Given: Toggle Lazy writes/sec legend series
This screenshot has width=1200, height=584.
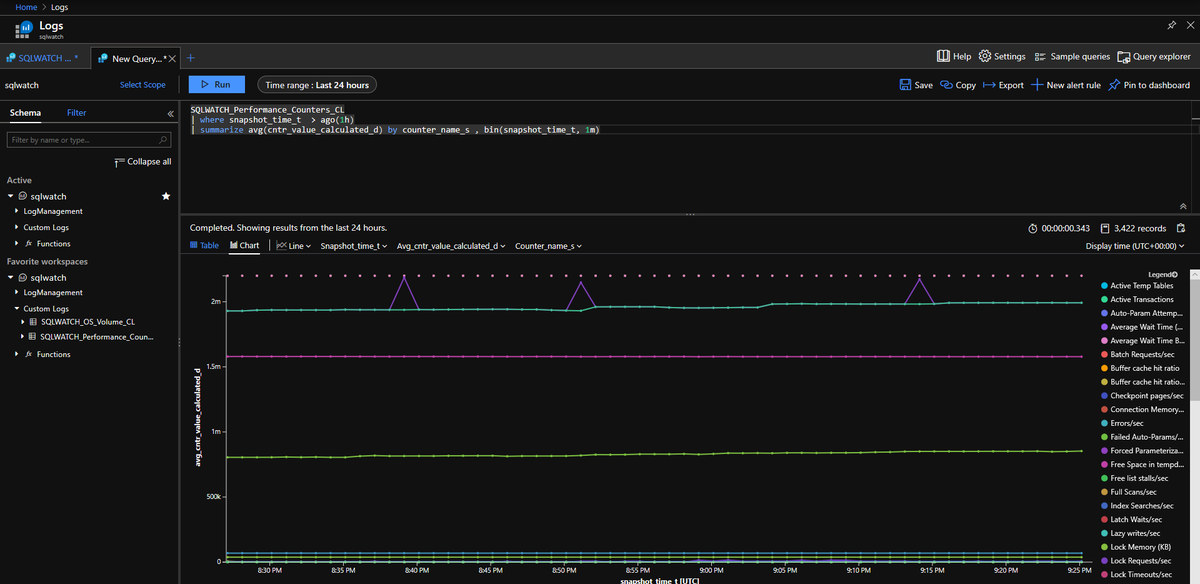Looking at the screenshot, I should (x=1130, y=533).
